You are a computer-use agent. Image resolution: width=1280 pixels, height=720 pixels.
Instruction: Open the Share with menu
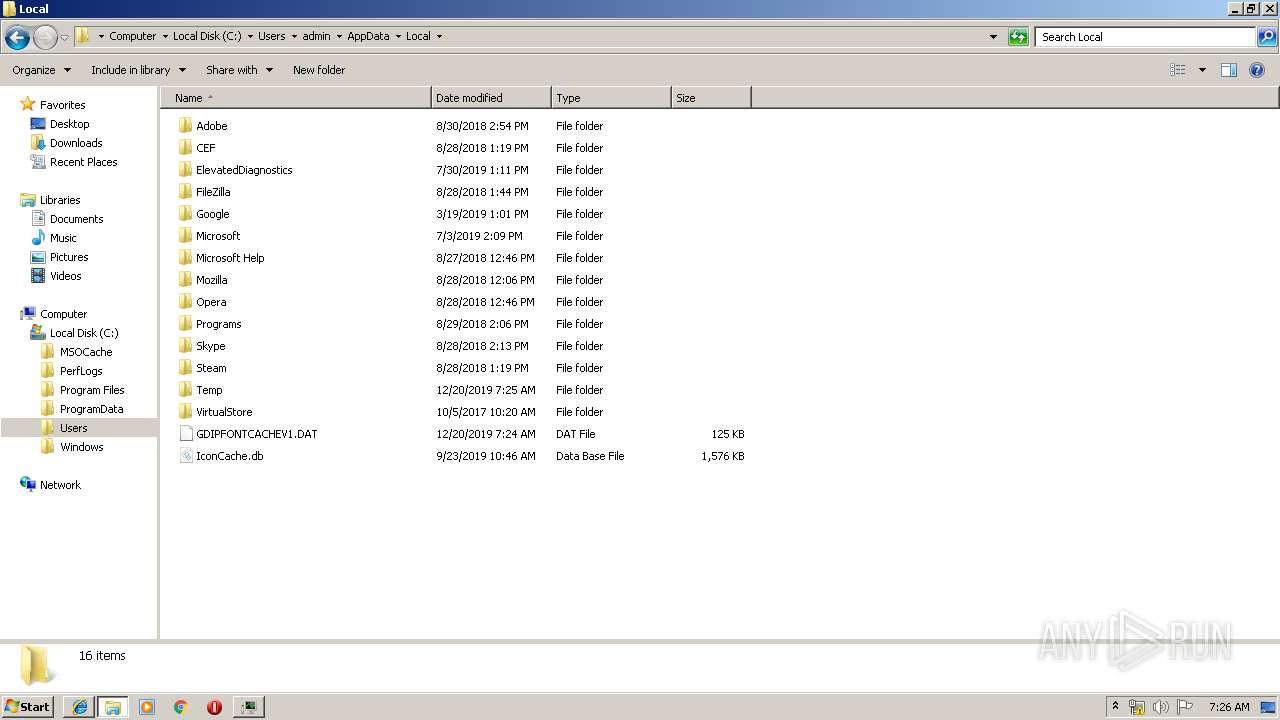tap(239, 70)
